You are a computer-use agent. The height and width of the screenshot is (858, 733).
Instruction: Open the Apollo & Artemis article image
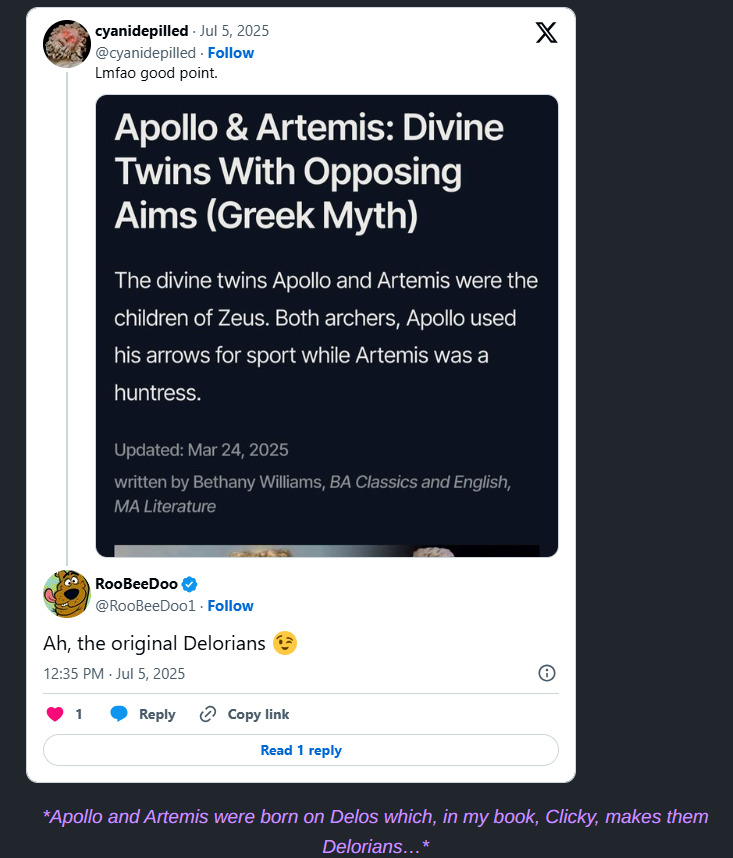click(327, 325)
